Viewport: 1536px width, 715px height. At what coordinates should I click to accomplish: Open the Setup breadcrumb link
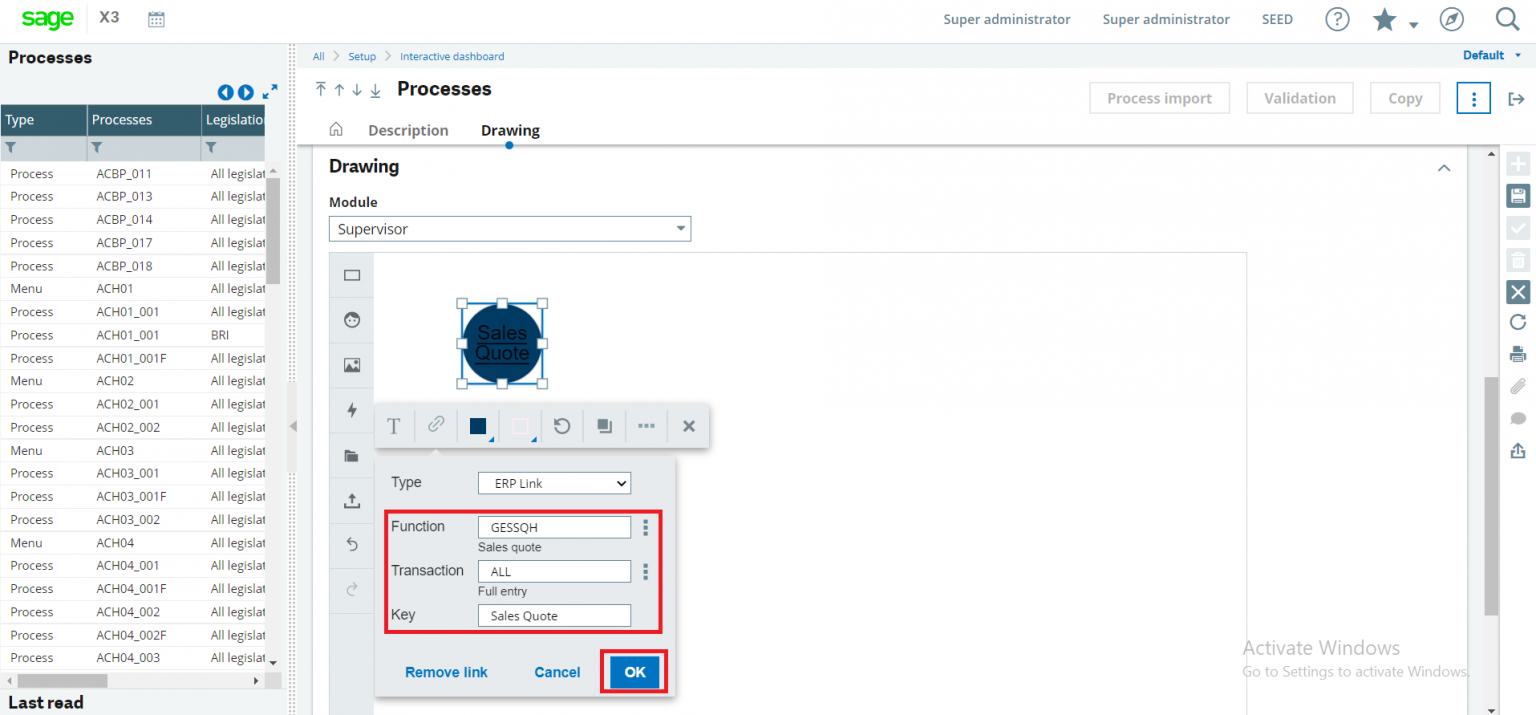point(362,56)
